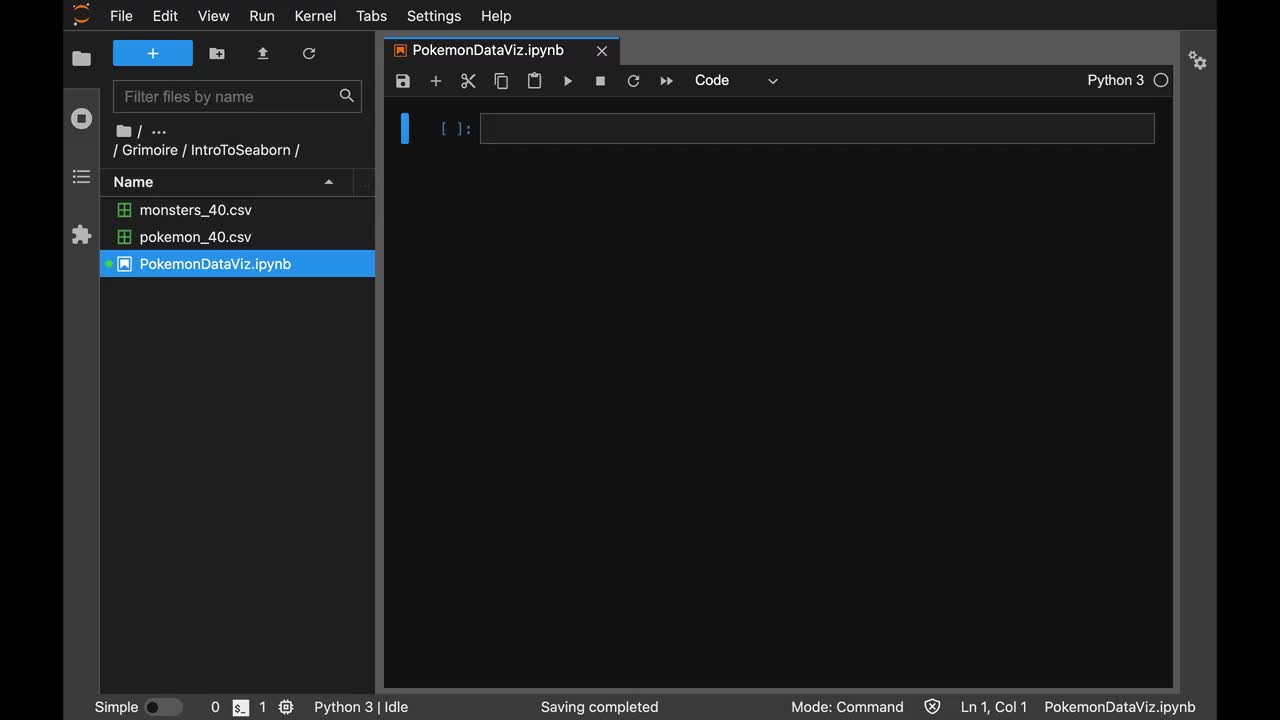Close the PokemonDataViz.ipynb tab
This screenshot has height=720, width=1280.
click(x=602, y=51)
